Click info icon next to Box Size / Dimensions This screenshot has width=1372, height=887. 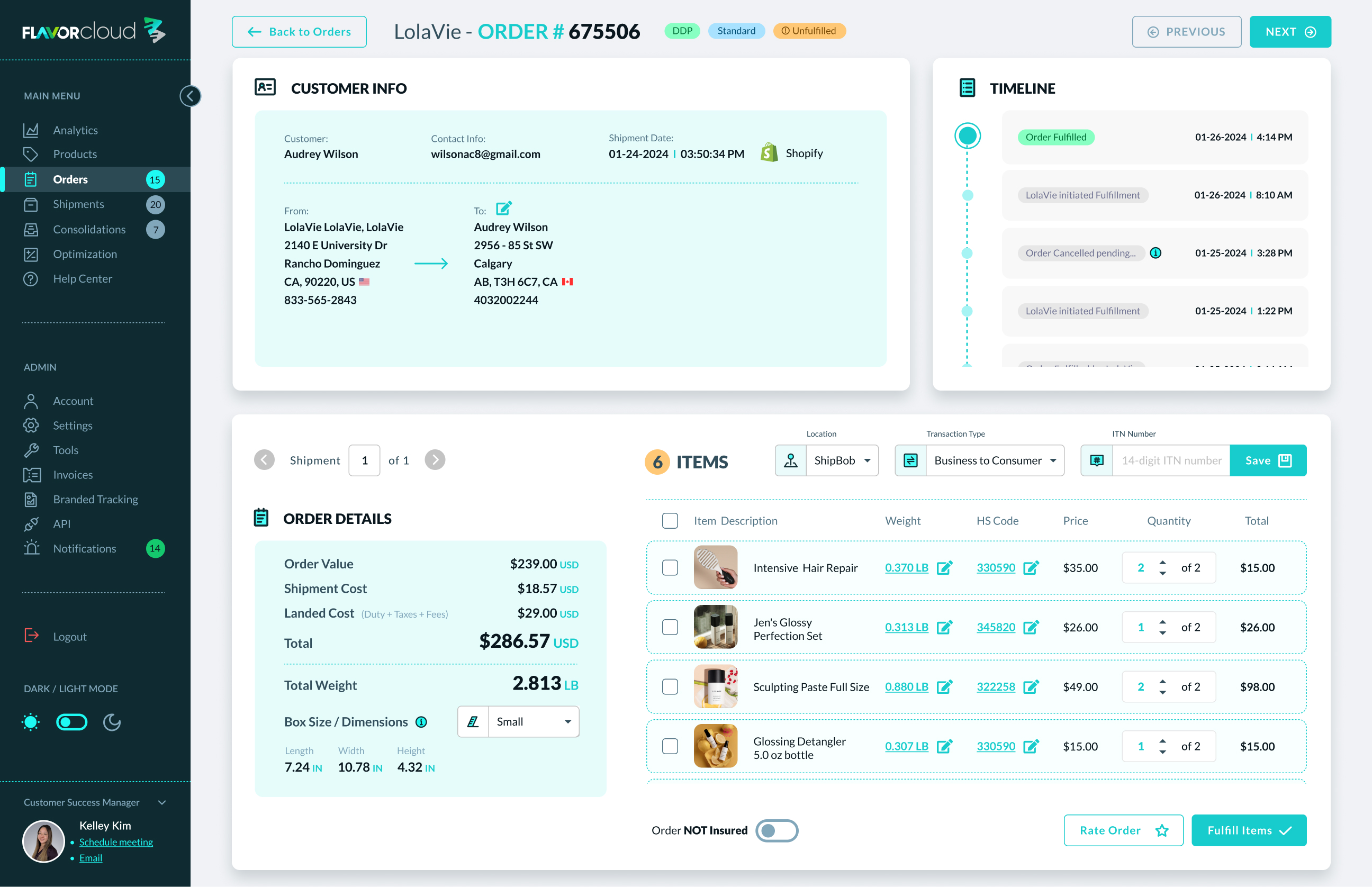421,722
